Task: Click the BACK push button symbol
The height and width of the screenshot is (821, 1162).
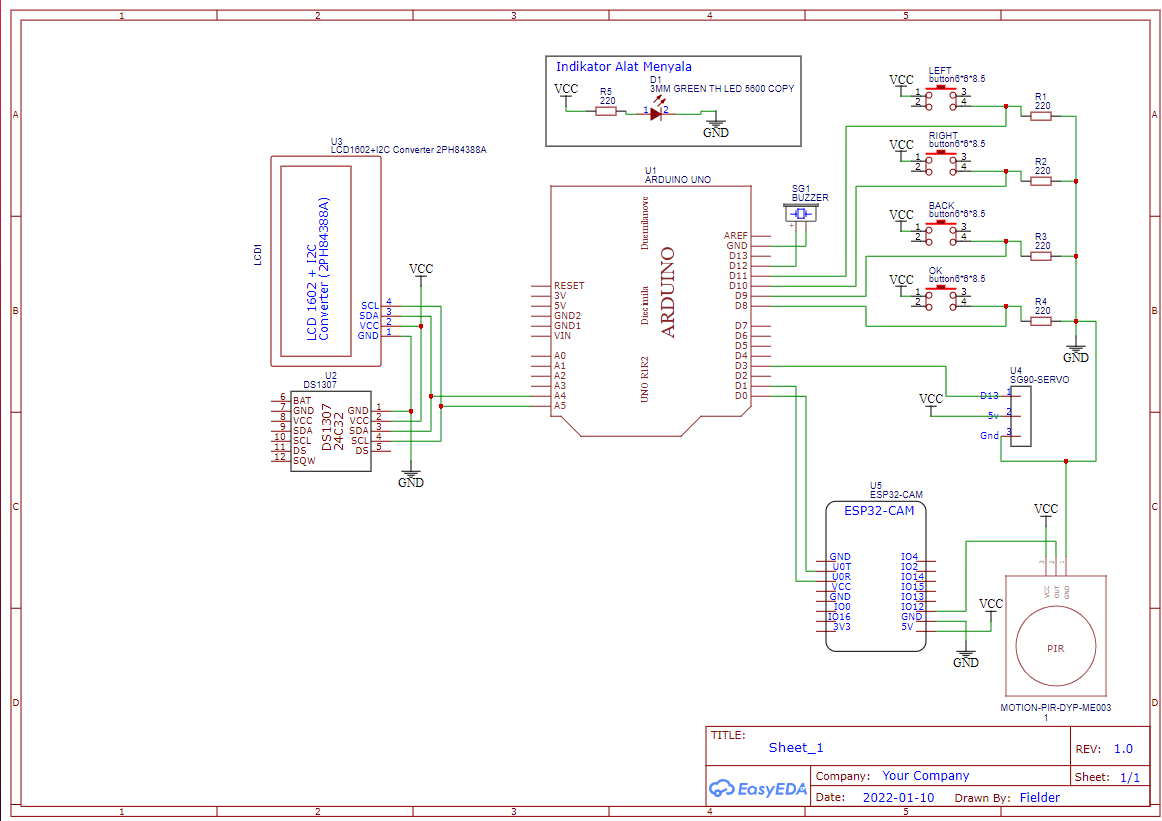Action: point(940,232)
